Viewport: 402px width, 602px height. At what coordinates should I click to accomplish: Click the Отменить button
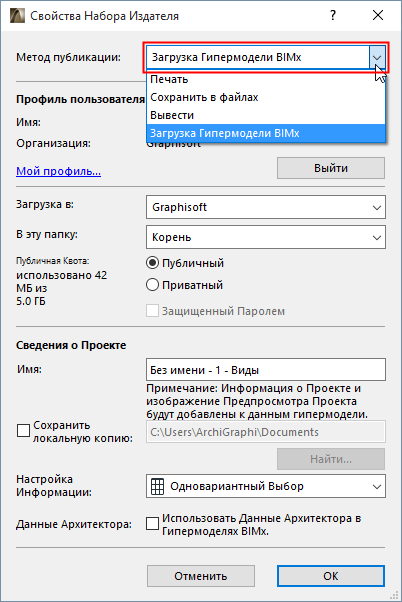pos(200,576)
